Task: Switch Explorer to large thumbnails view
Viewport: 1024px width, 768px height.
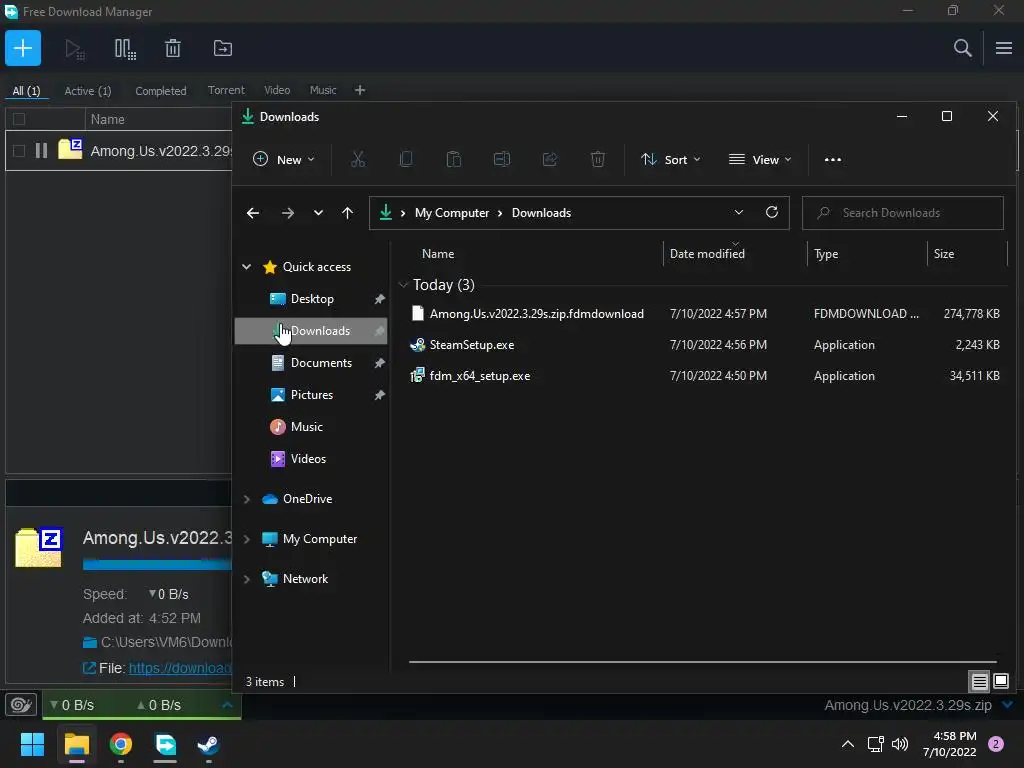Action: pos(1001,682)
